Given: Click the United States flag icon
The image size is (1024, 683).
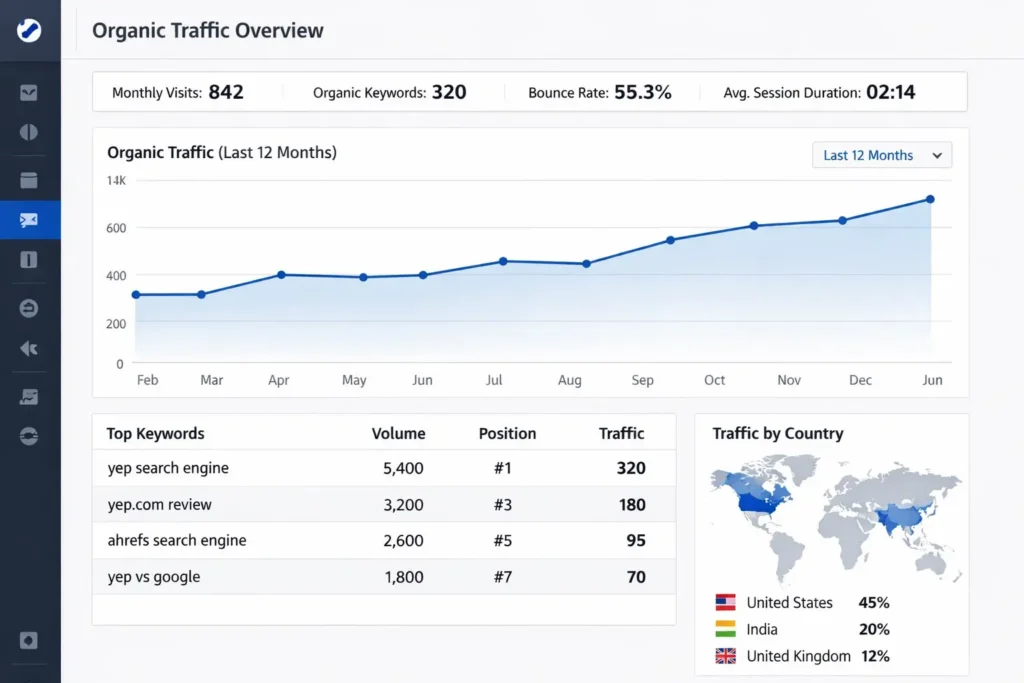Looking at the screenshot, I should pyautogui.click(x=726, y=602).
